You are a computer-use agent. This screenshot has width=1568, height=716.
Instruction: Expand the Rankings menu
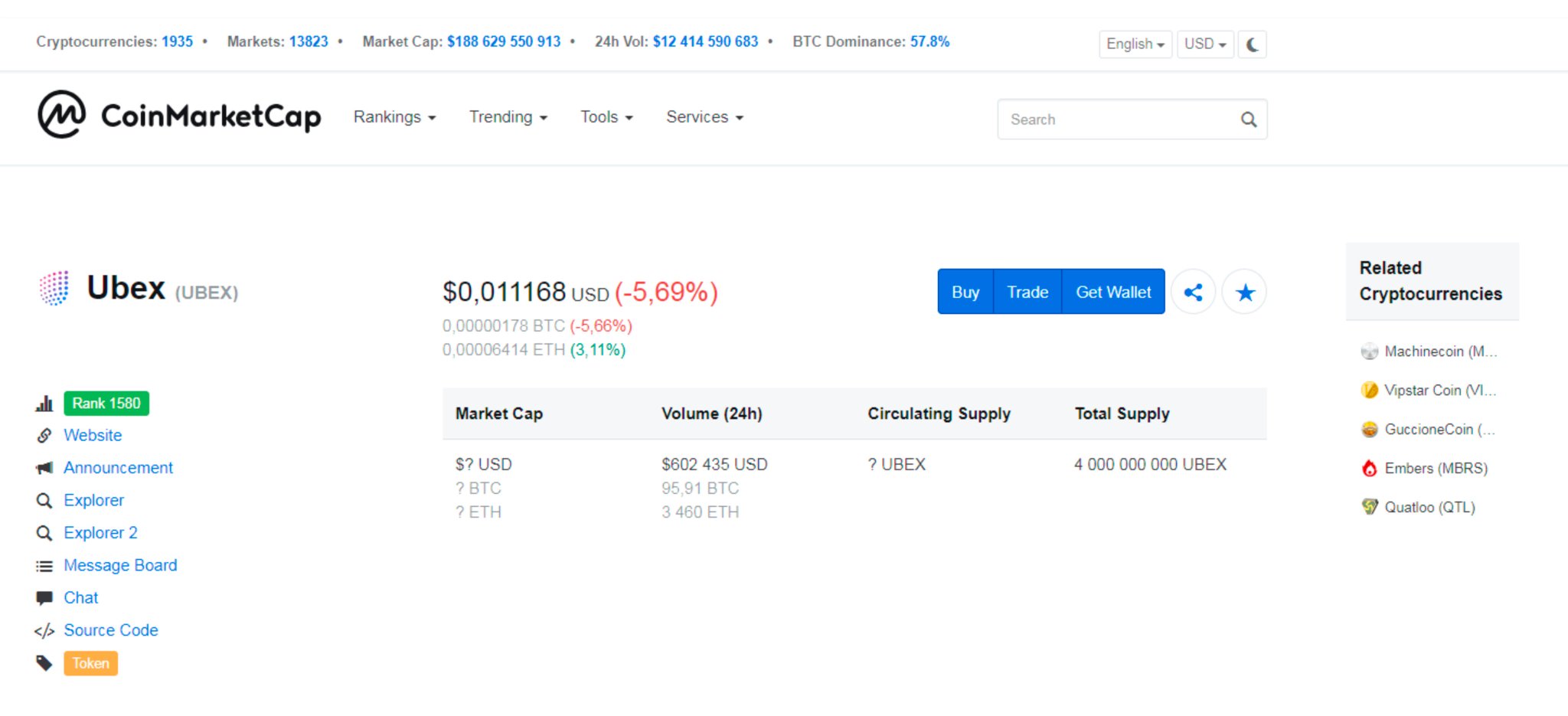pyautogui.click(x=394, y=117)
